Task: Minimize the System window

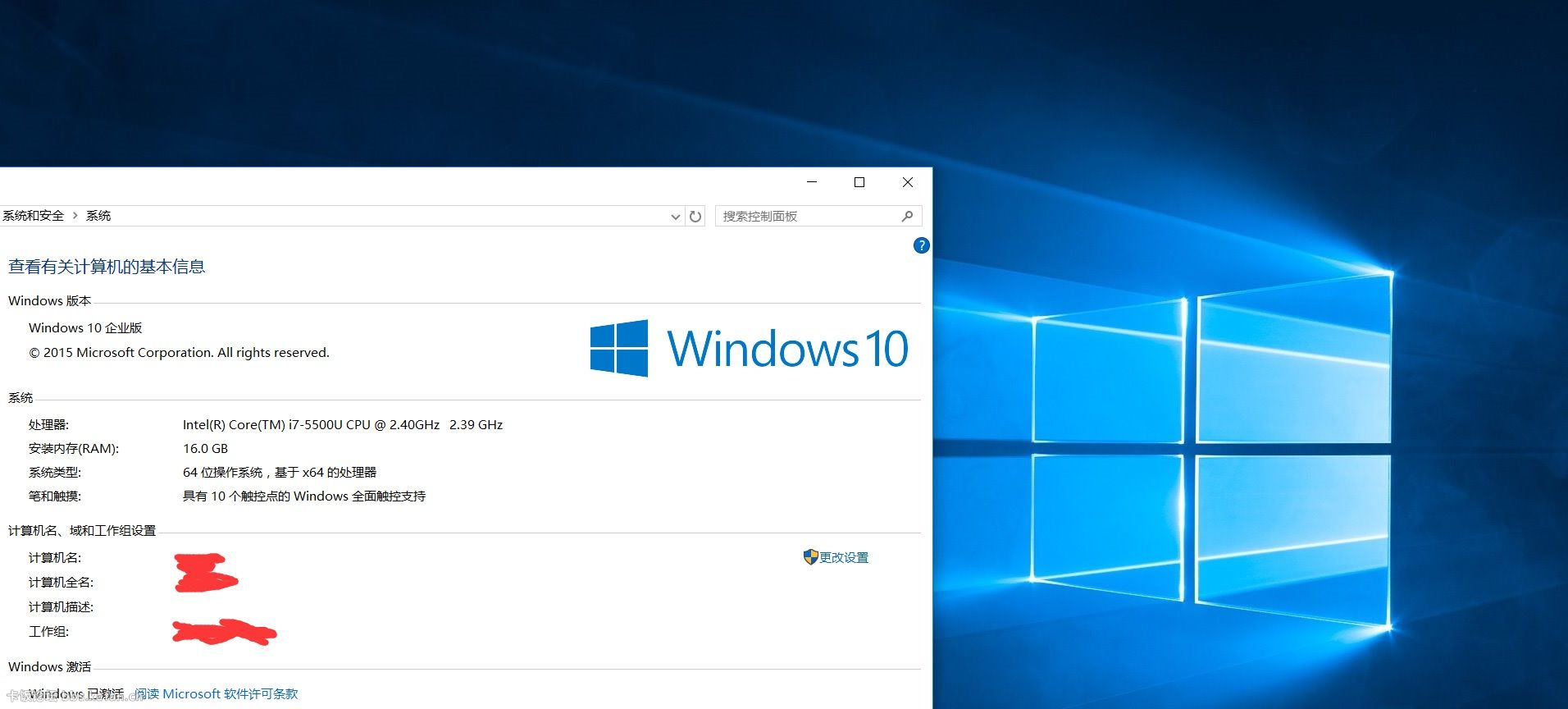Action: 812,182
